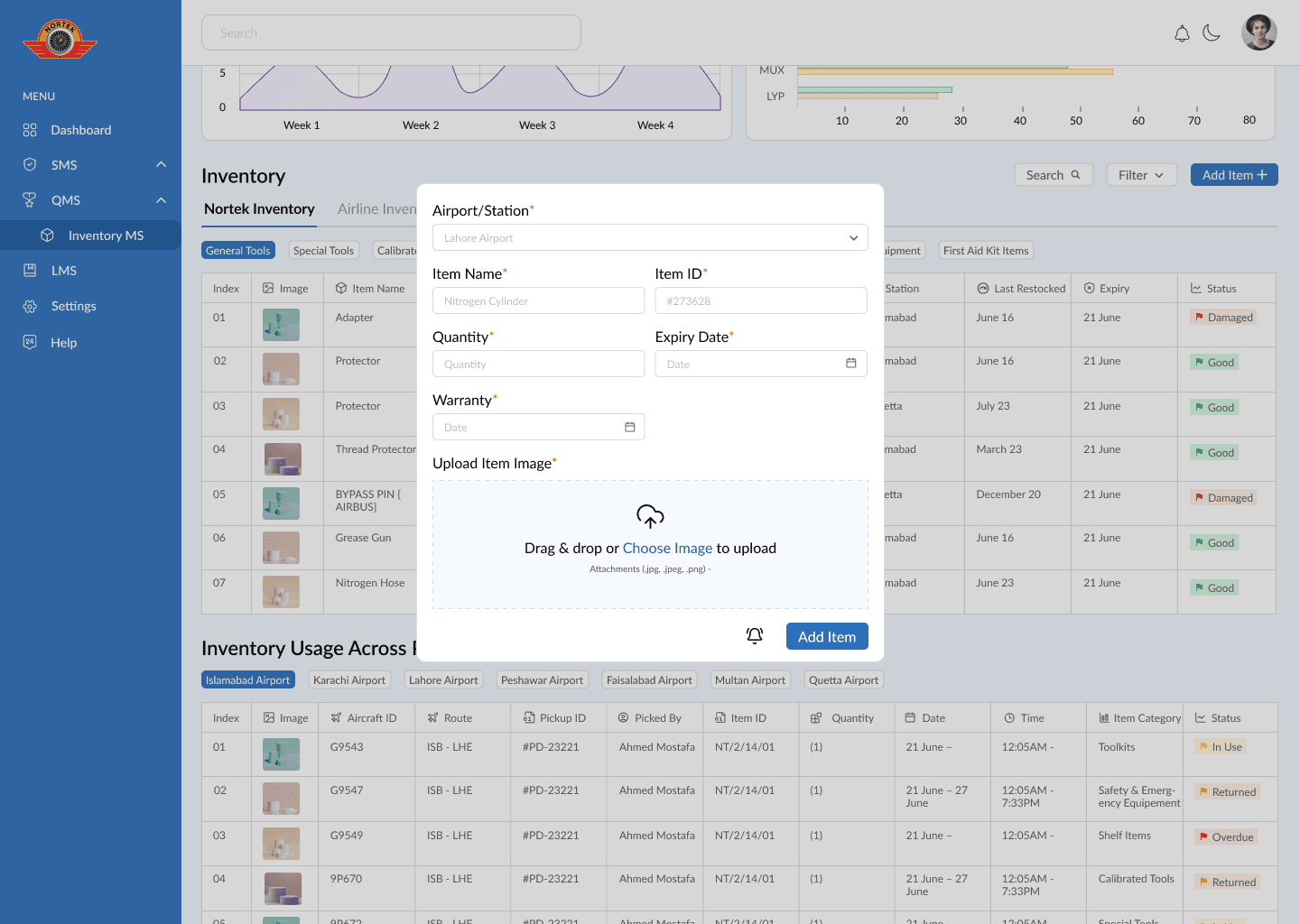The width and height of the screenshot is (1300, 924).
Task: Select Islamabad Airport chip
Action: click(x=248, y=680)
